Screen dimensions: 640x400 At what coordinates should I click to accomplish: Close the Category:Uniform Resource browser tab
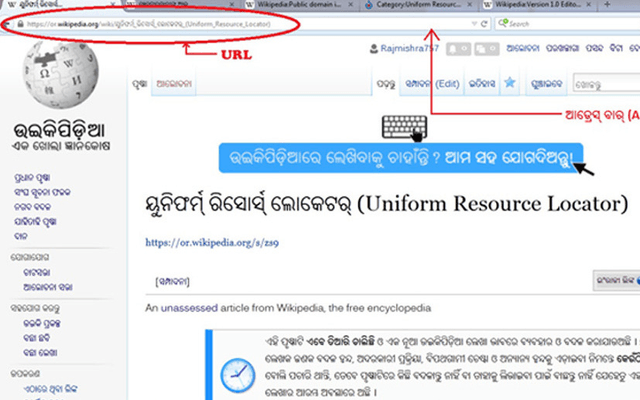(x=470, y=4)
